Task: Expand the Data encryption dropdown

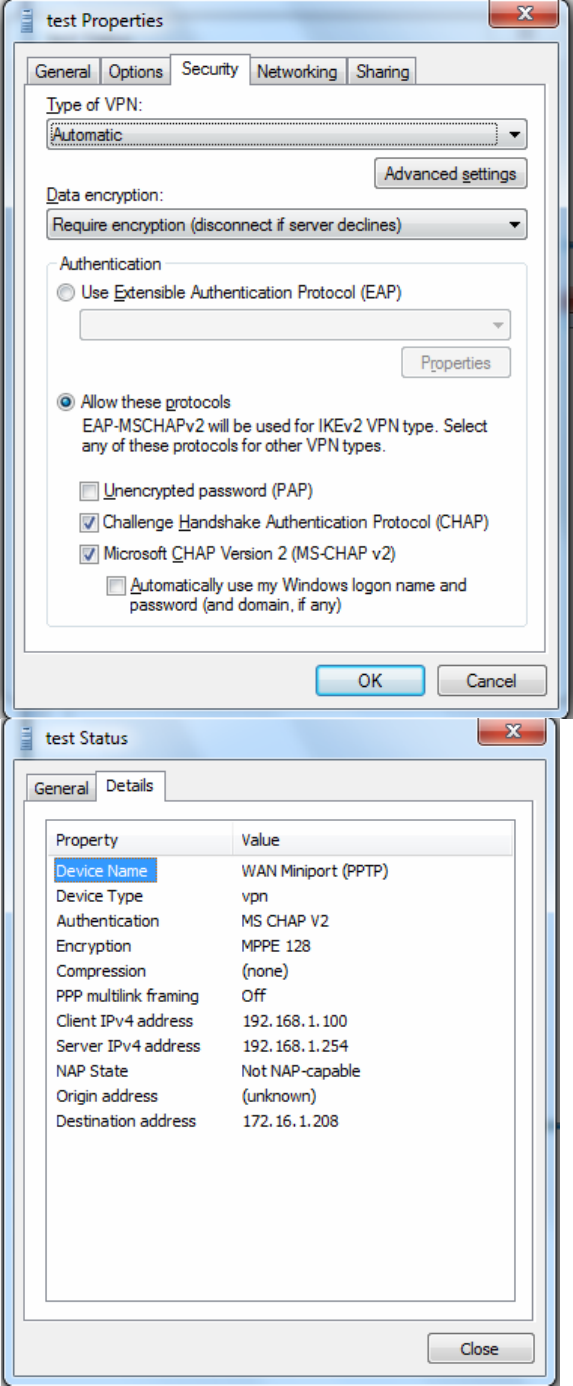Action: pyautogui.click(x=287, y=225)
